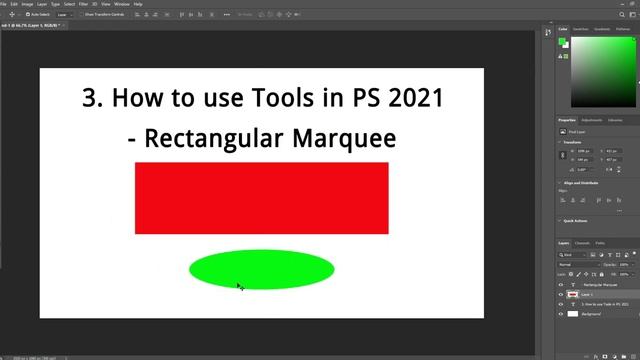Filter layers by shape layer icon
This screenshot has height=360, width=640.
(618, 255)
